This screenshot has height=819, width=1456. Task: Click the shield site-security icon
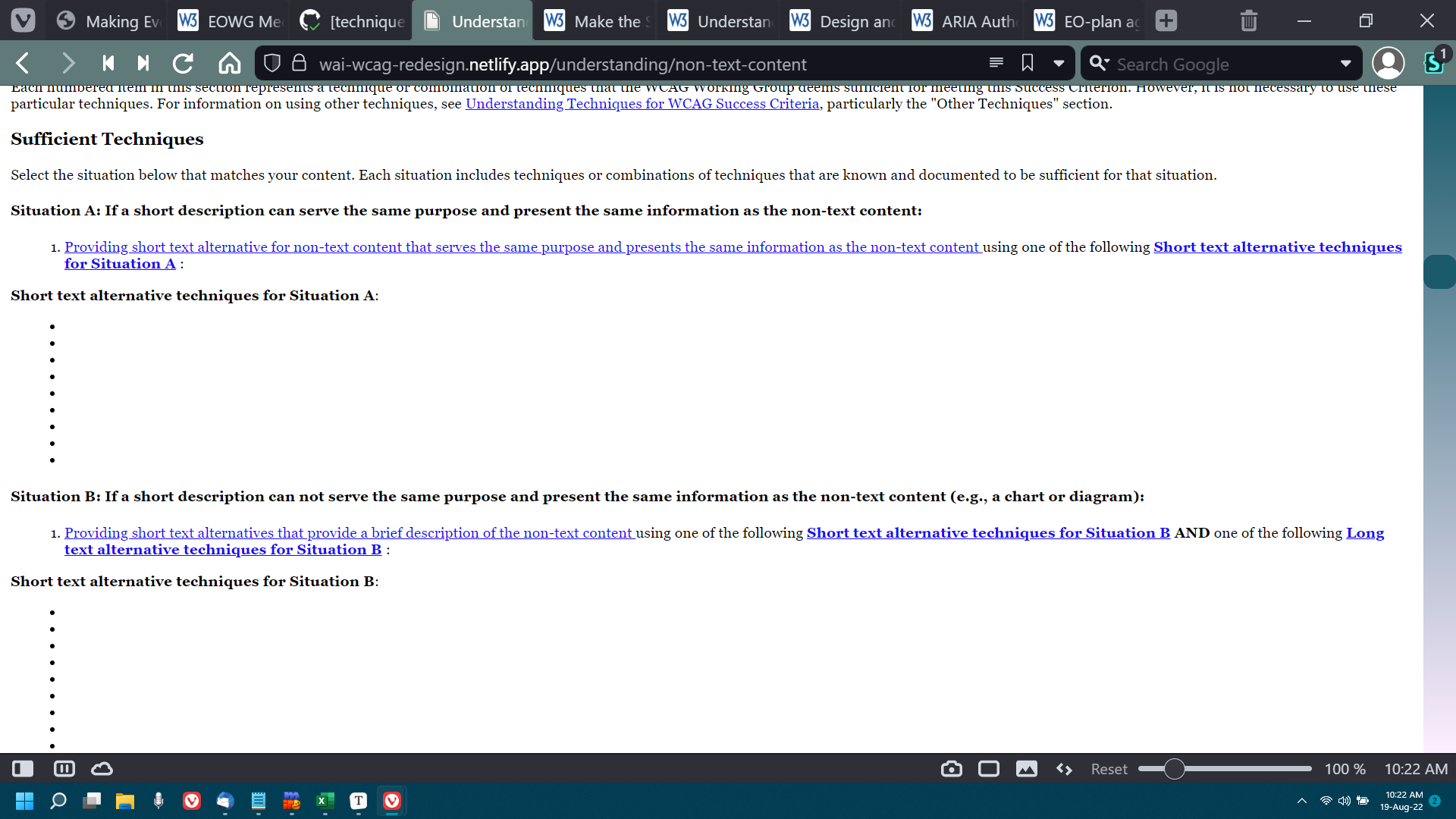271,63
